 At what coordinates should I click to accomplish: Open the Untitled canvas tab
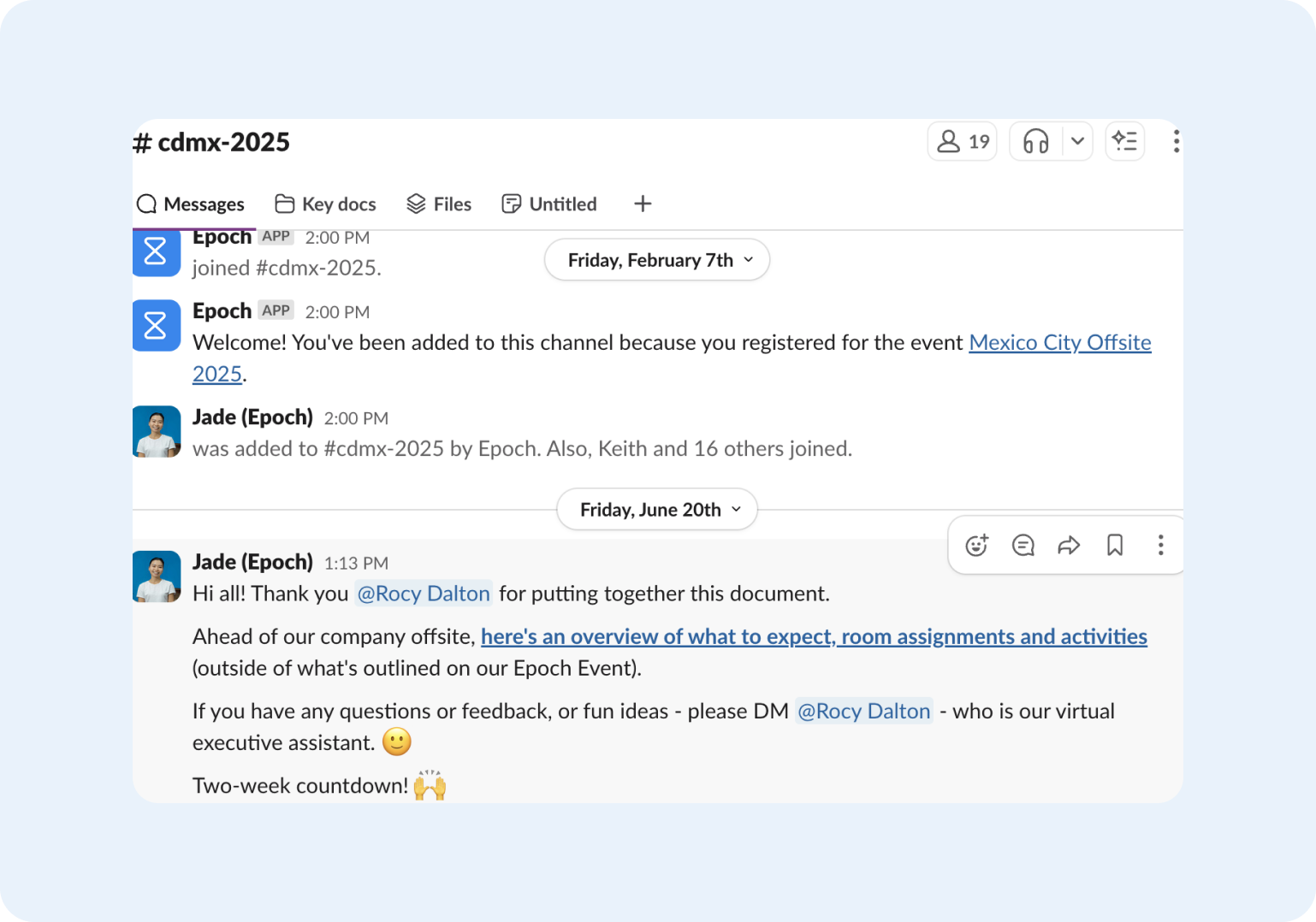coord(549,204)
